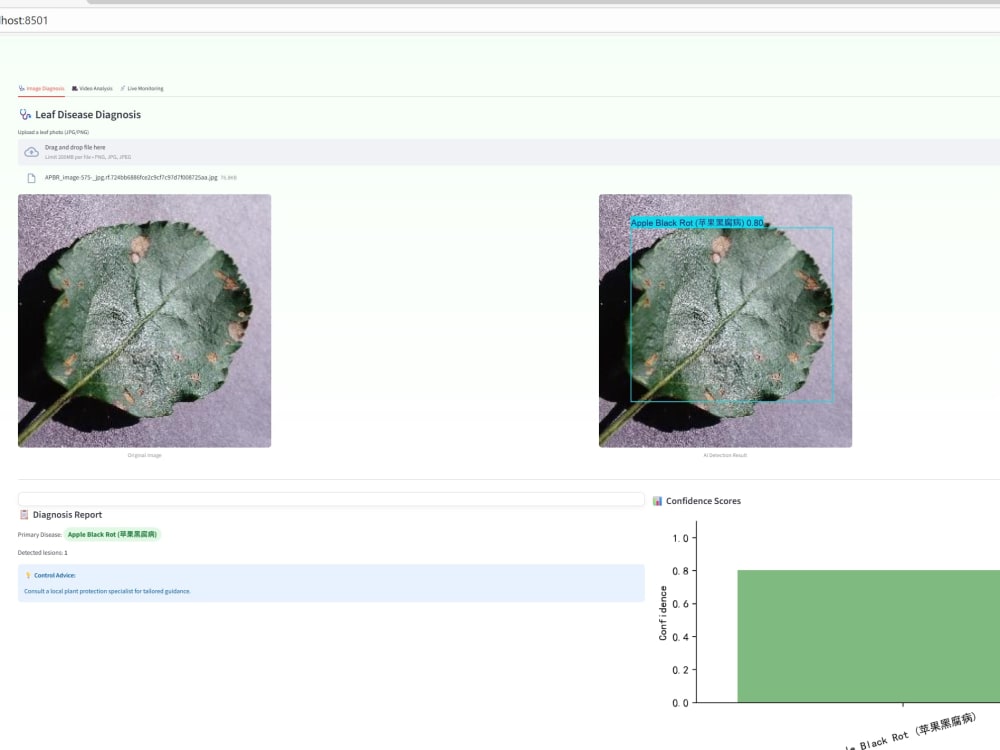Click the Diagnosis Report heading

tap(68, 515)
